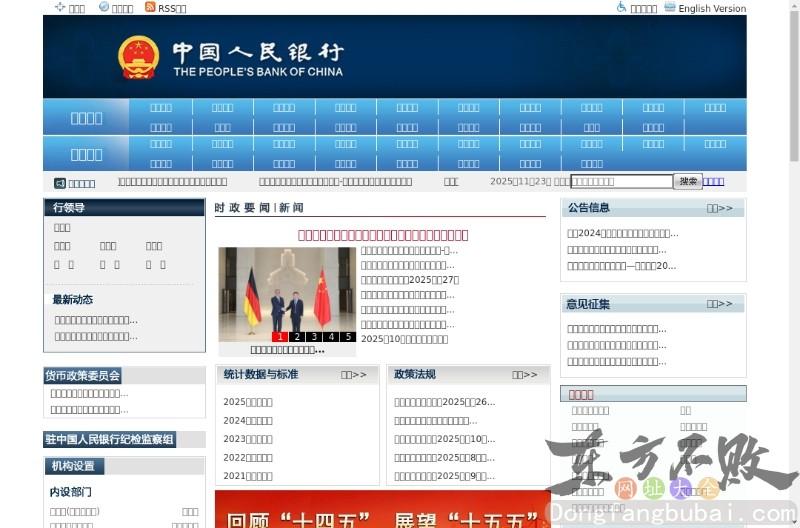Open the blue link right of 搜索
This screenshot has width=800, height=528.
[713, 182]
